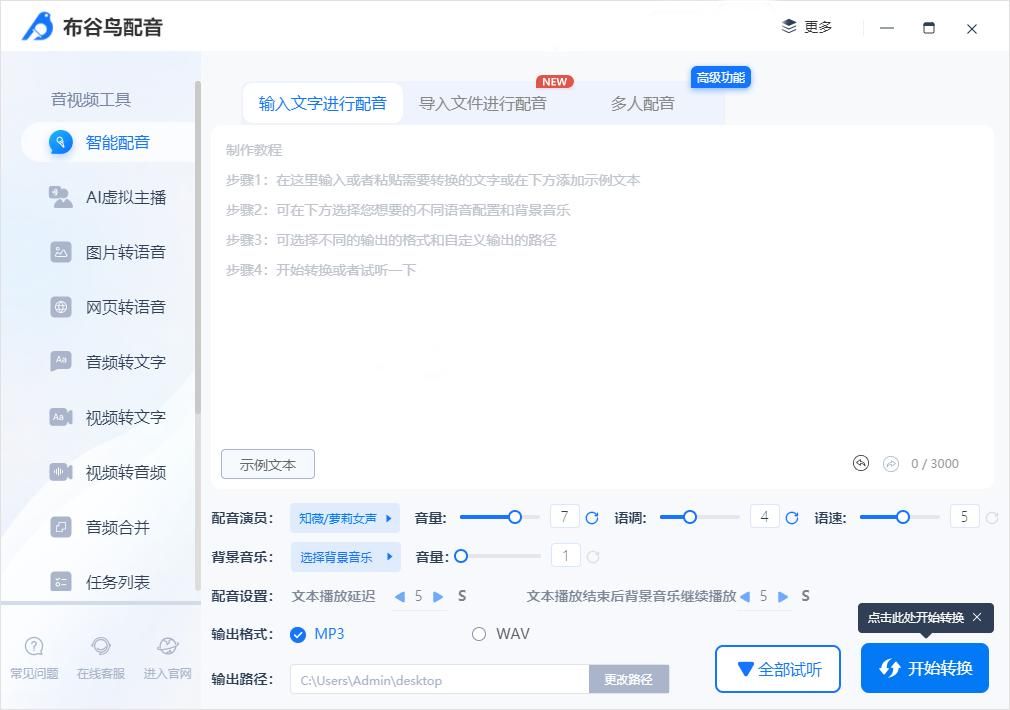Click the 视频转音频 sidebar icon
Viewport: 1010px width, 710px height.
61,472
